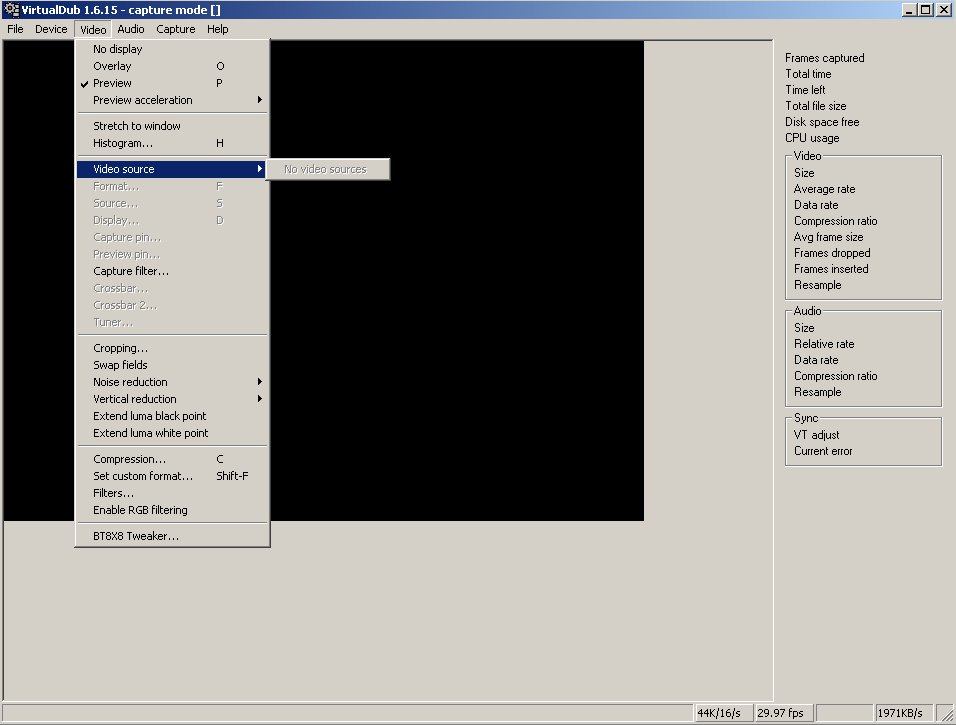
Task: Open the Capture menu
Action: 176,29
